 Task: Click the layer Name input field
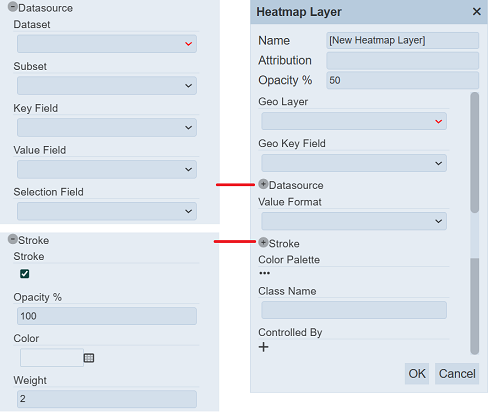(x=402, y=40)
